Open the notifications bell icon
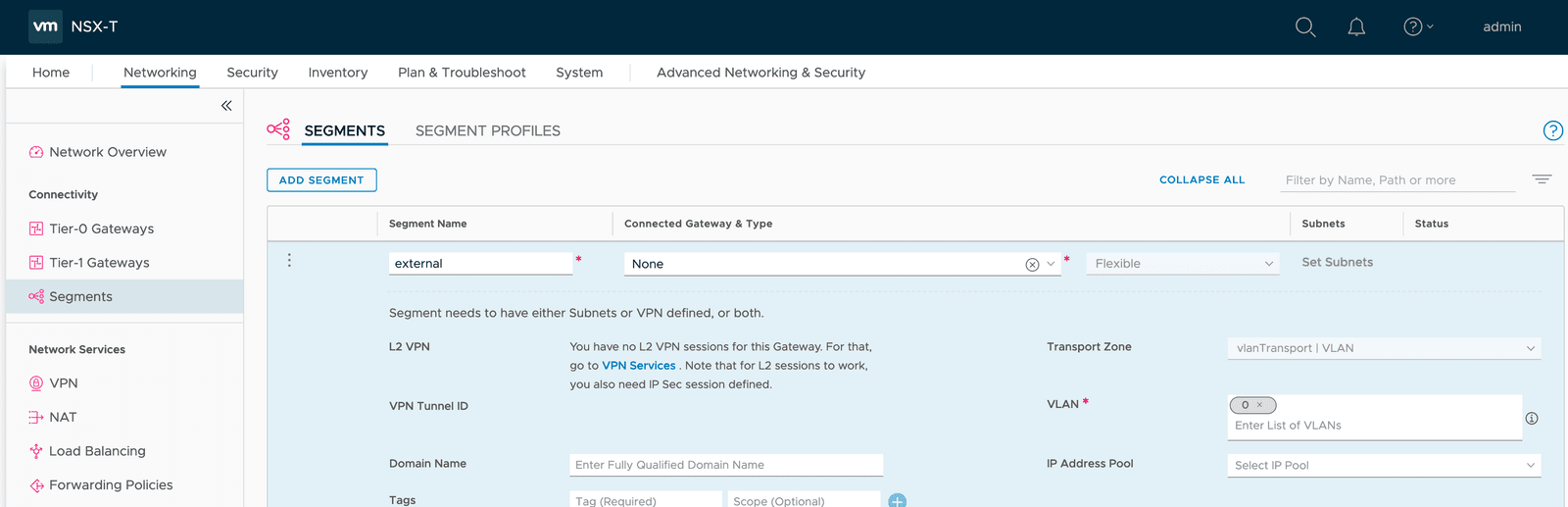This screenshot has width=1568, height=507. coord(1356,26)
